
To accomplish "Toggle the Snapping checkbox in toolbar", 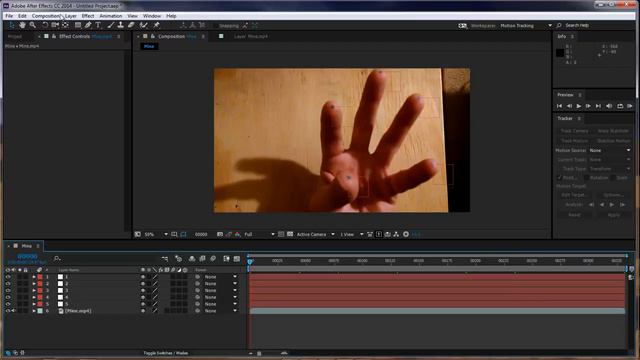I will click(x=216, y=26).
